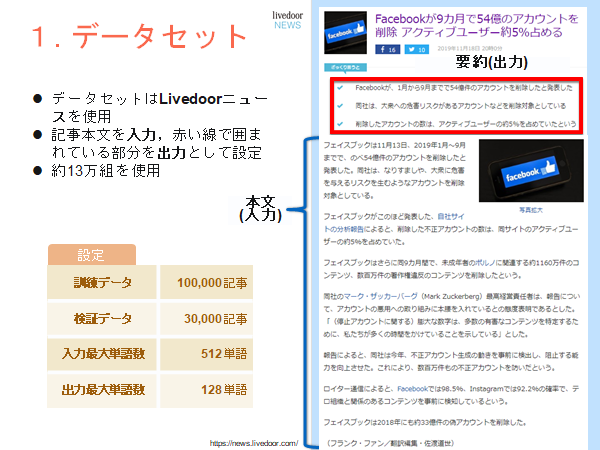This screenshot has width=600, height=450.
Task: Open the マーク・ザッカーバーグ link
Action: tap(380, 296)
